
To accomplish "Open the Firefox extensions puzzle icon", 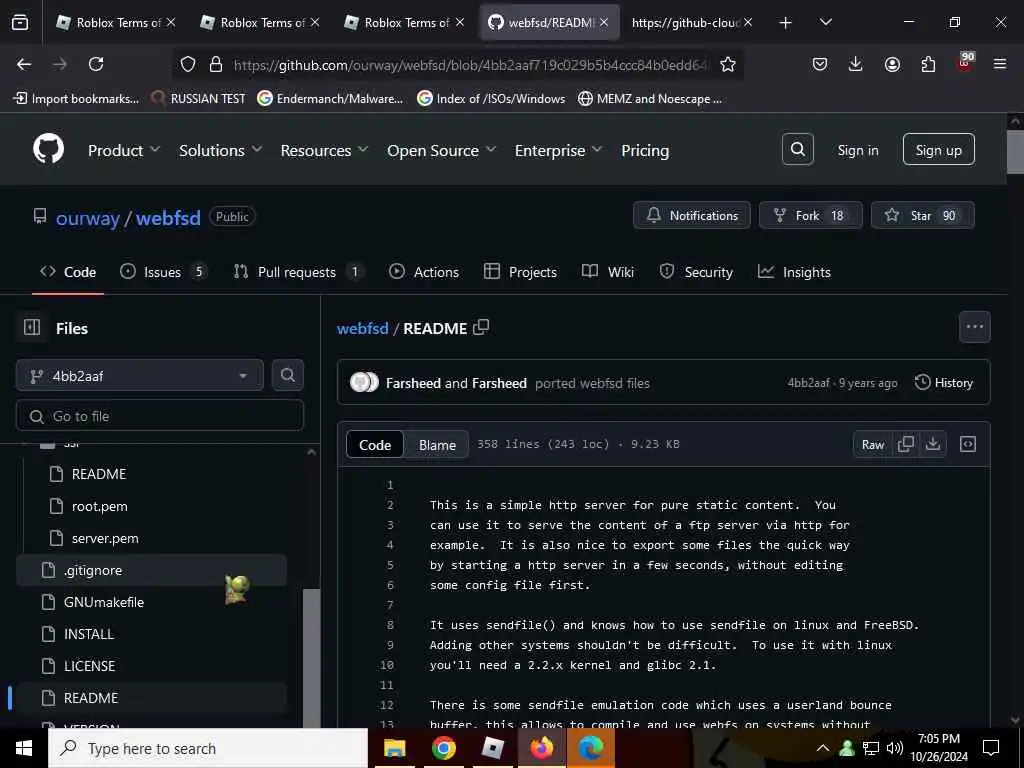I will [928, 64].
